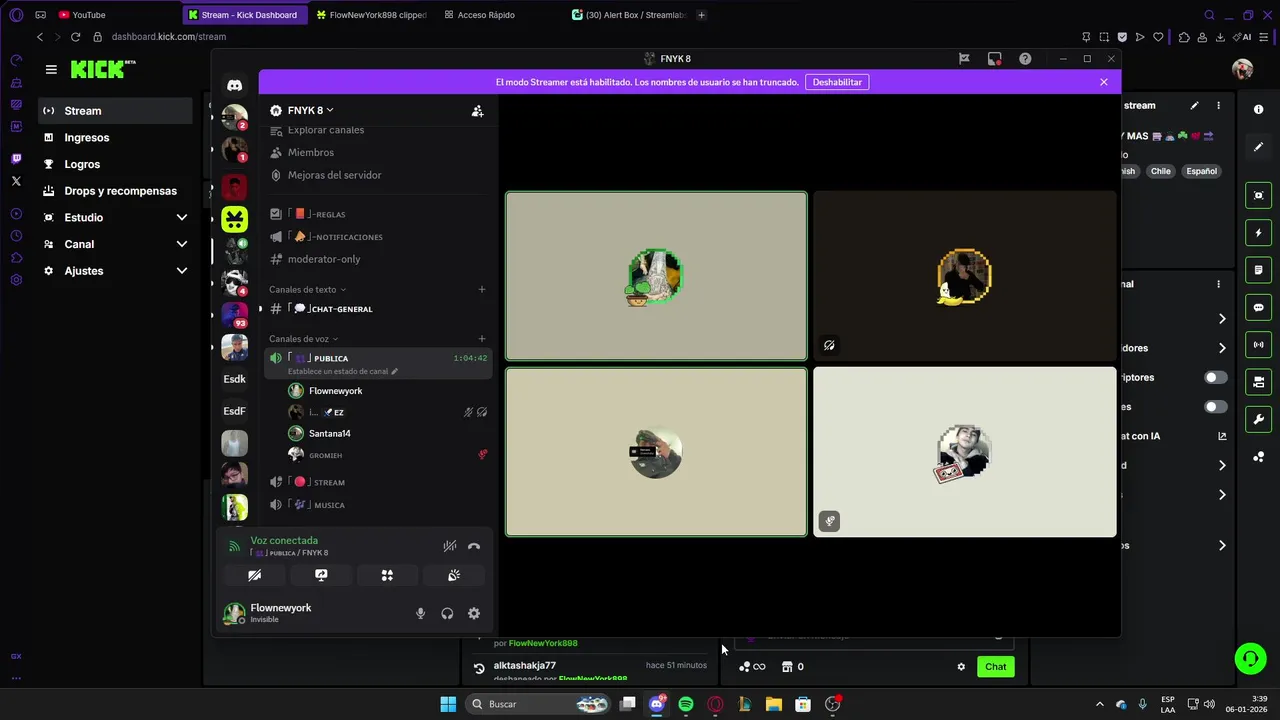The width and height of the screenshot is (1280, 720).
Task: Start an activity in Discord voice panel
Action: (x=387, y=575)
